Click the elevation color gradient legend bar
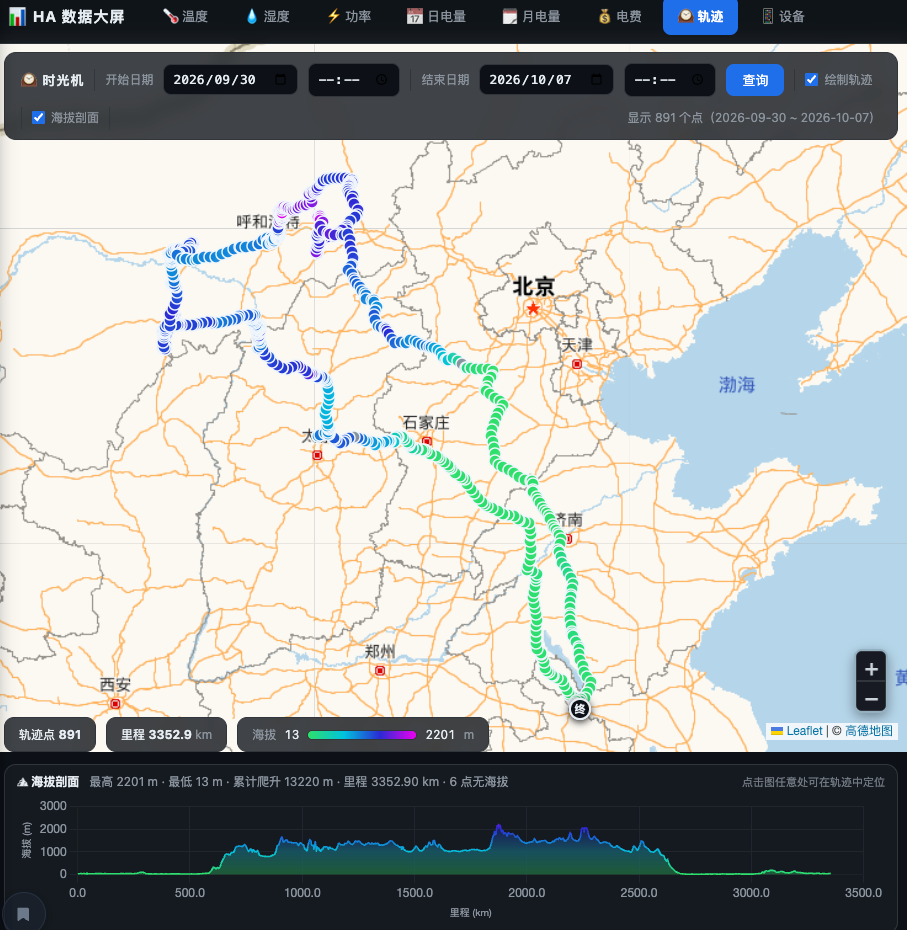Image resolution: width=907 pixels, height=930 pixels. coord(362,735)
